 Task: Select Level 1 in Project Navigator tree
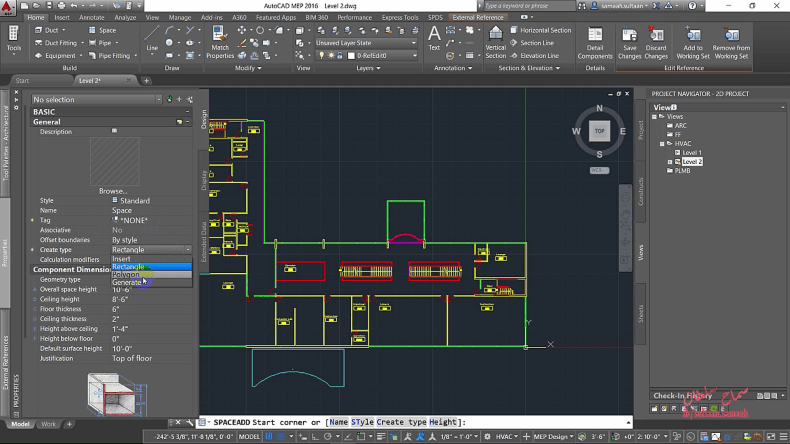692,153
